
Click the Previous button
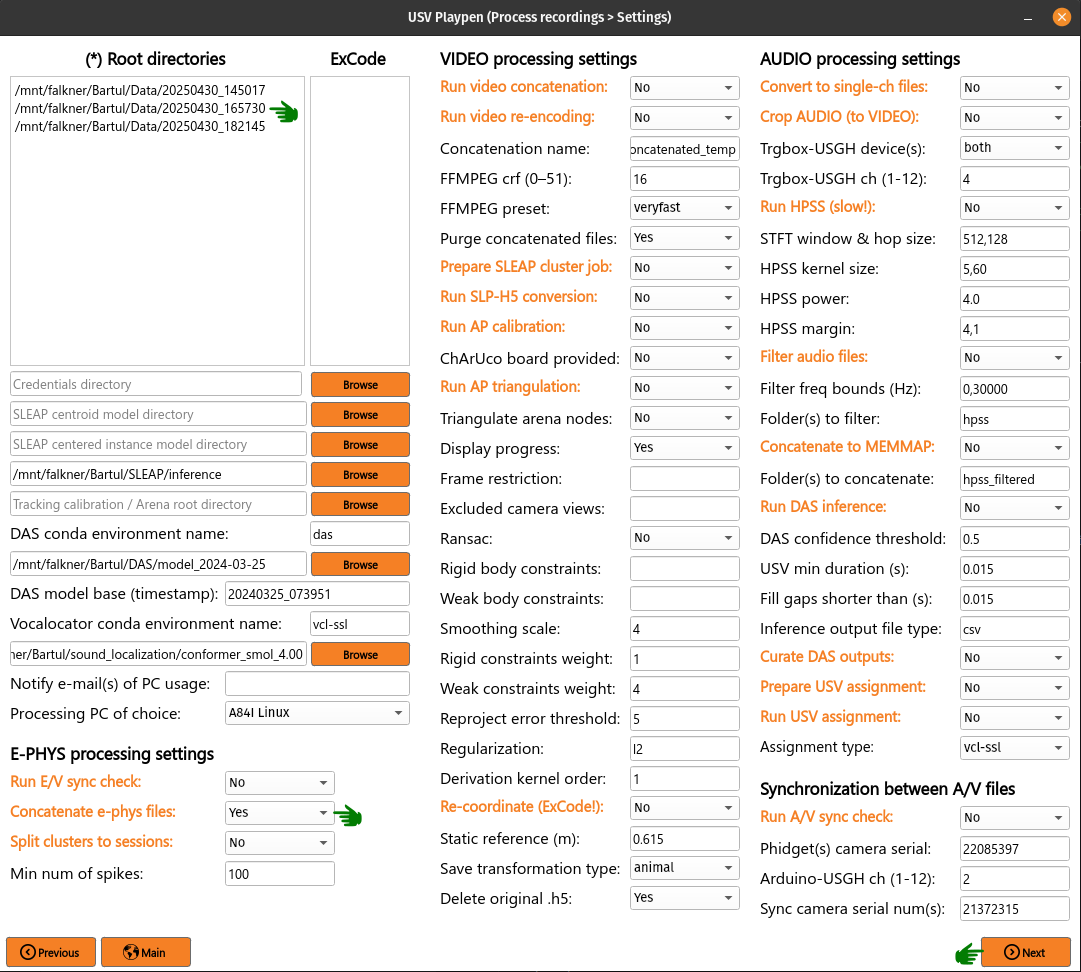pyautogui.click(x=51, y=952)
